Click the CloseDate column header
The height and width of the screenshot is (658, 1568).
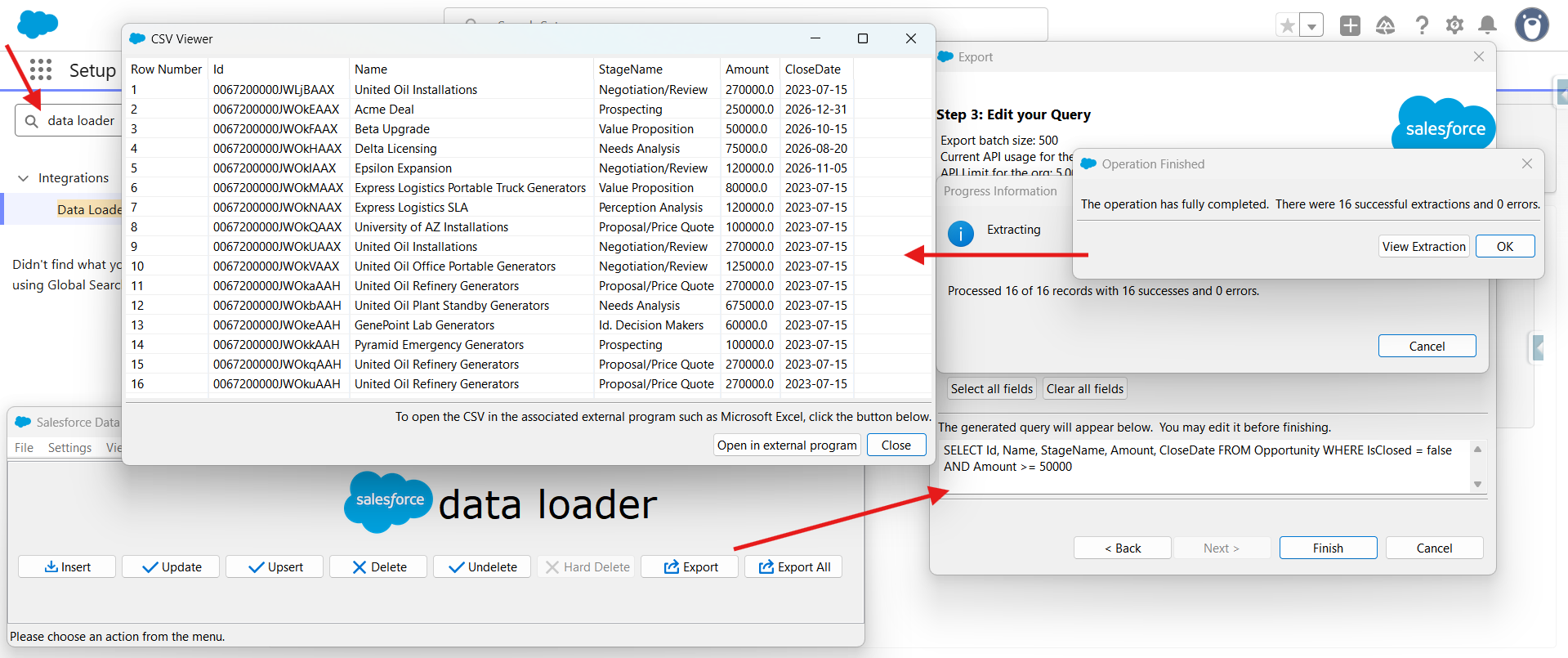tap(816, 69)
